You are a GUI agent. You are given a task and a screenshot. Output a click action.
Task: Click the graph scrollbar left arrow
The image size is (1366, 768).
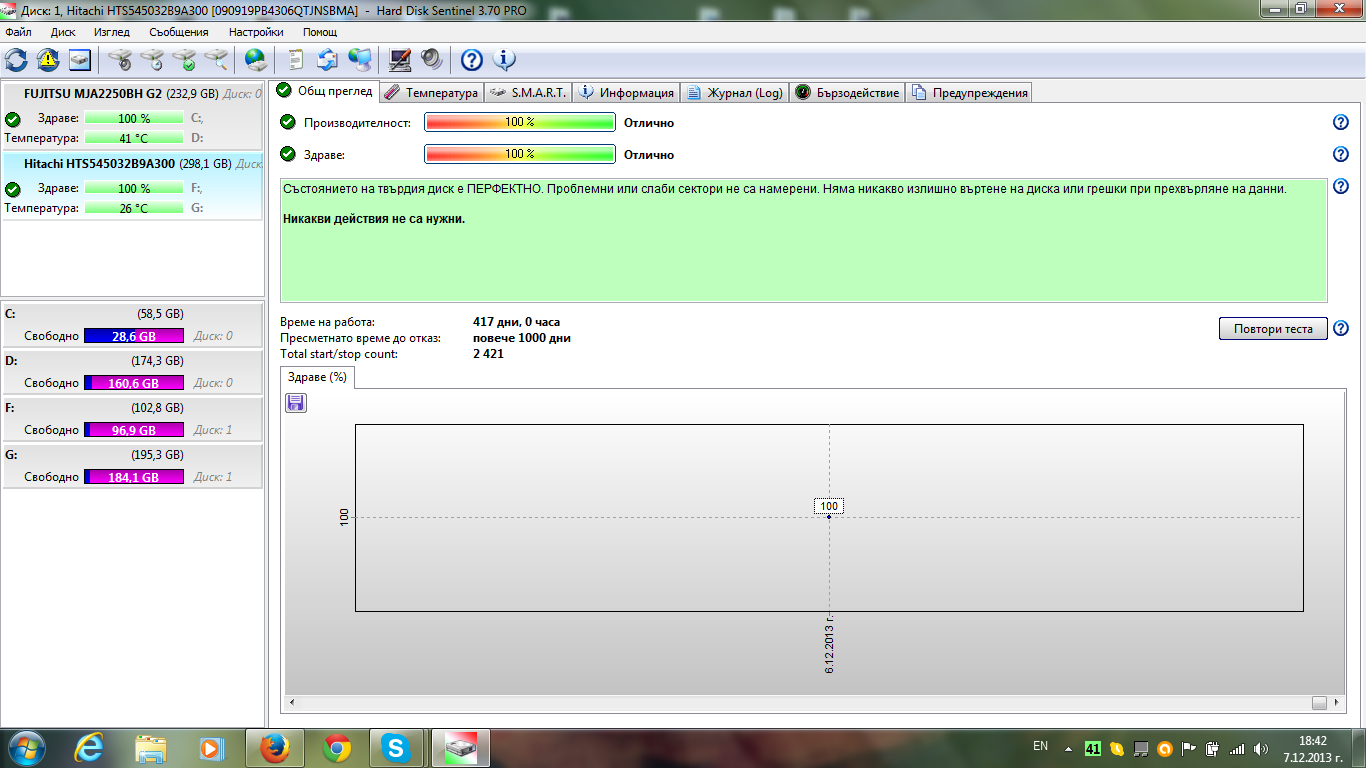tap(292, 703)
